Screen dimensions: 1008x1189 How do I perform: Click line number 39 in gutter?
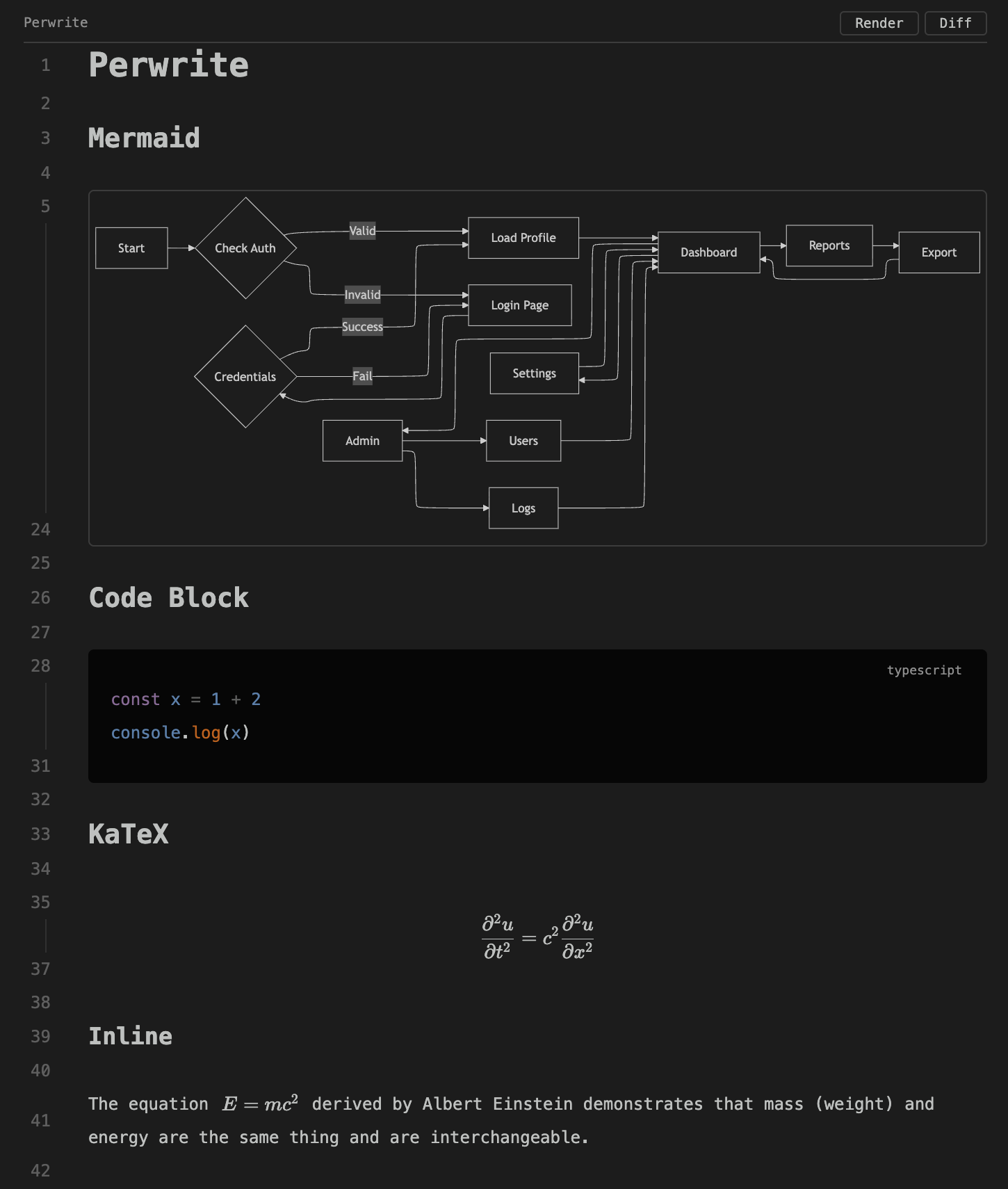coord(40,1037)
